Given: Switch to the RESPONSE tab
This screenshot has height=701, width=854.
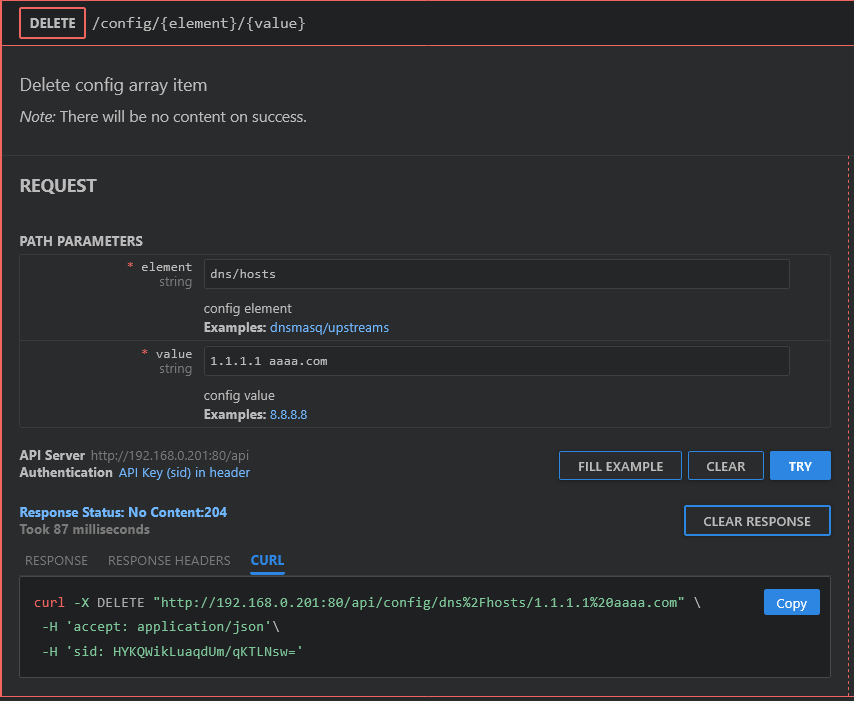Looking at the screenshot, I should coord(56,560).
